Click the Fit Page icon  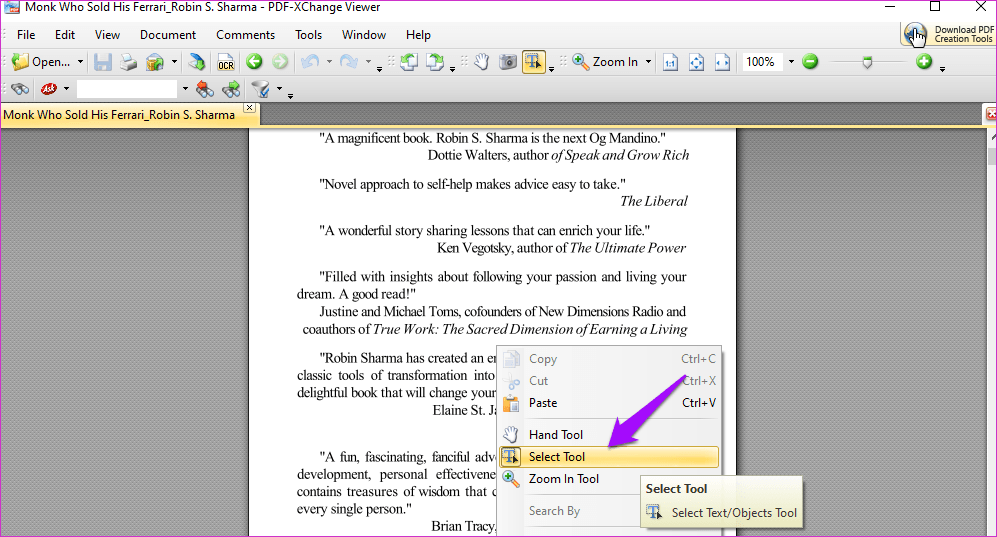click(x=696, y=62)
